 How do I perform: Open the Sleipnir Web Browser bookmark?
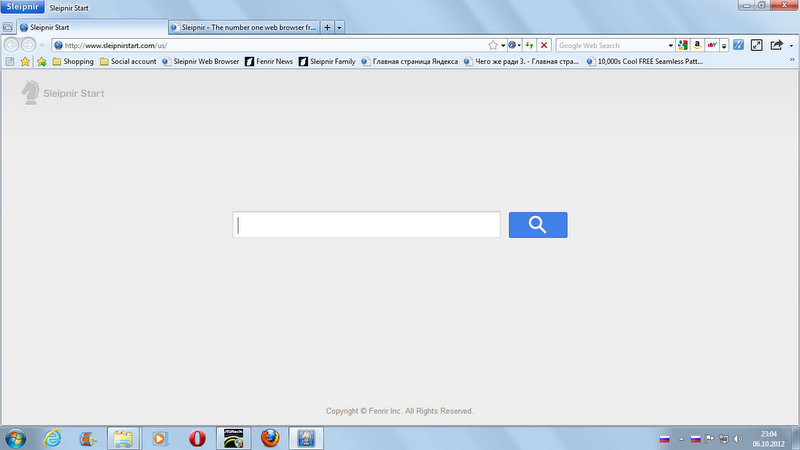(x=200, y=62)
